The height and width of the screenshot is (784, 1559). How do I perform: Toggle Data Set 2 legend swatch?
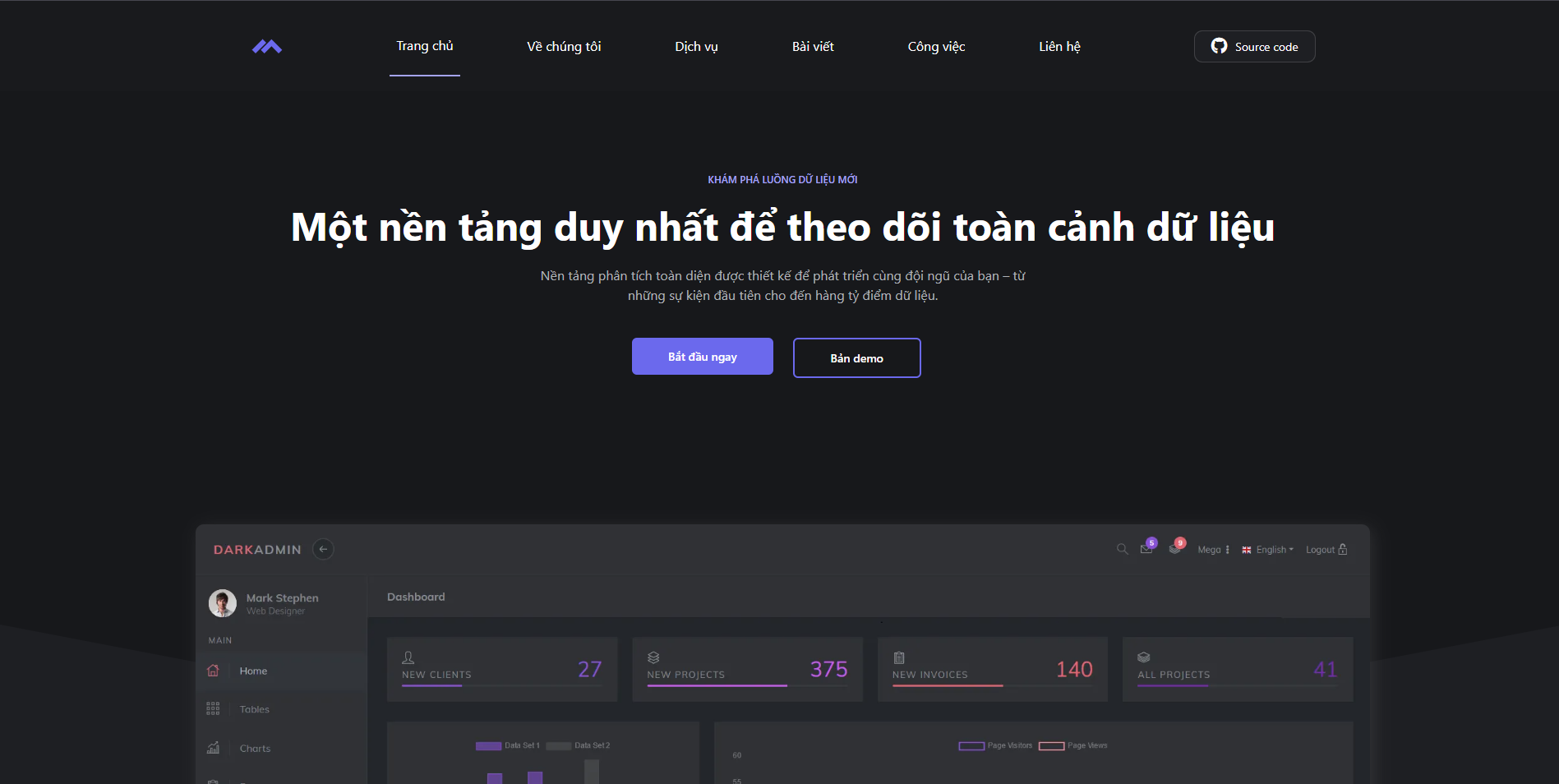click(x=558, y=746)
